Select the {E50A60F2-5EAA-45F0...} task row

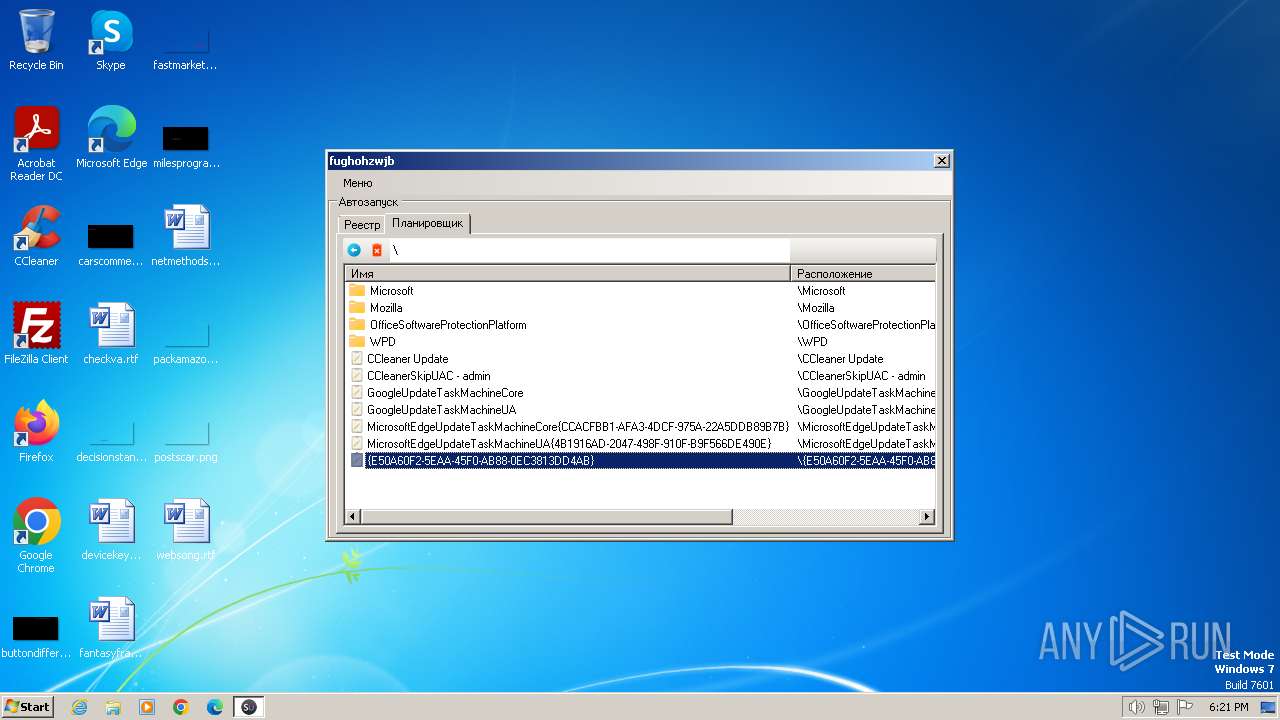(640, 461)
